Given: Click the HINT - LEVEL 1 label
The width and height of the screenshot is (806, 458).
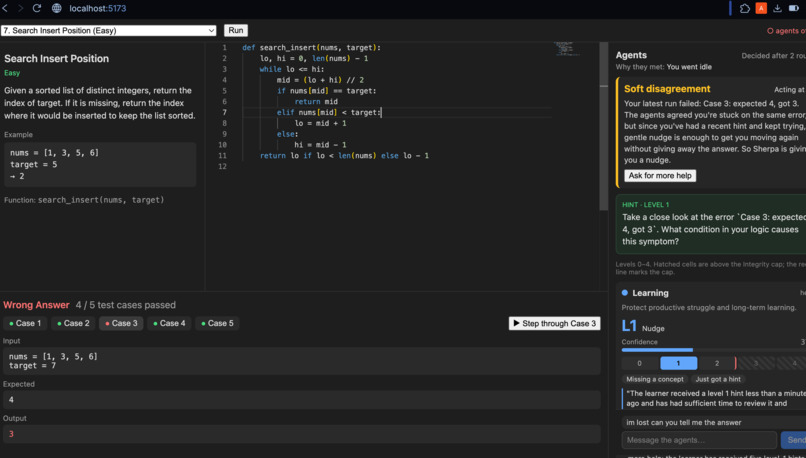Looking at the screenshot, I should [646, 205].
